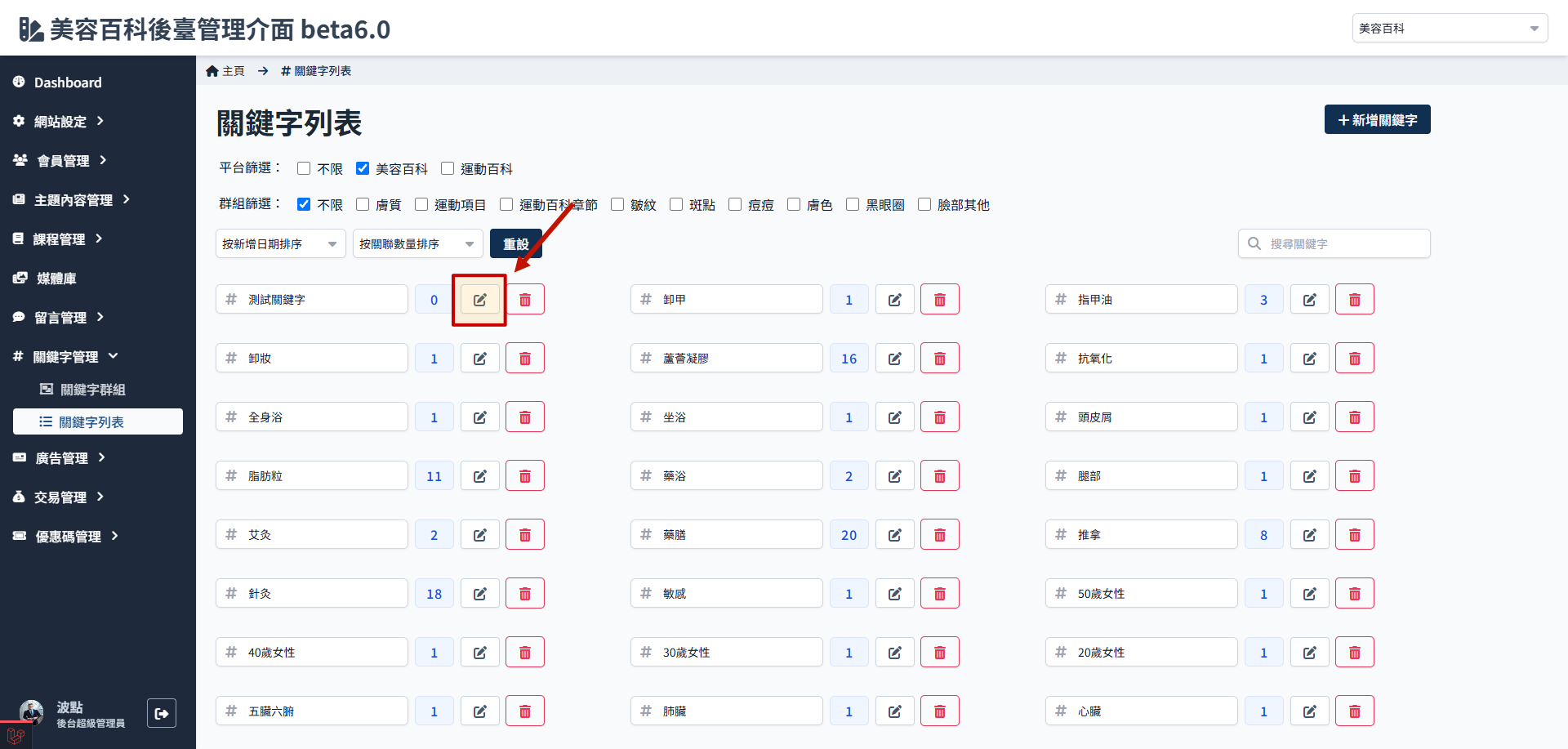Click the home icon in breadcrumb
The height and width of the screenshot is (749, 1568).
coord(212,71)
